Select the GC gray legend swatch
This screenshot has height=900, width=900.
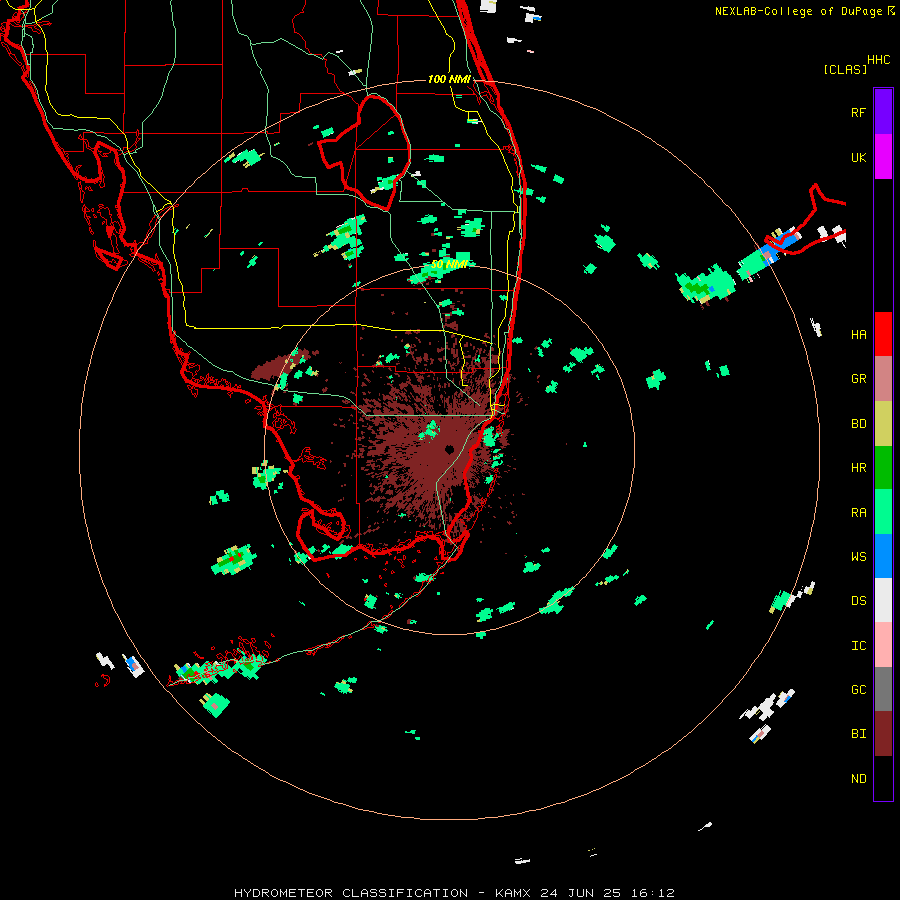(x=883, y=689)
